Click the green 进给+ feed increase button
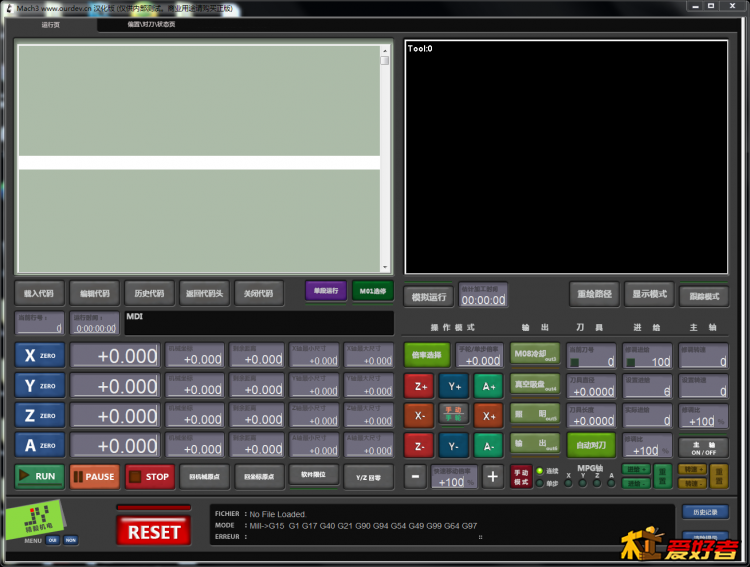This screenshot has height=567, width=750. [636, 469]
